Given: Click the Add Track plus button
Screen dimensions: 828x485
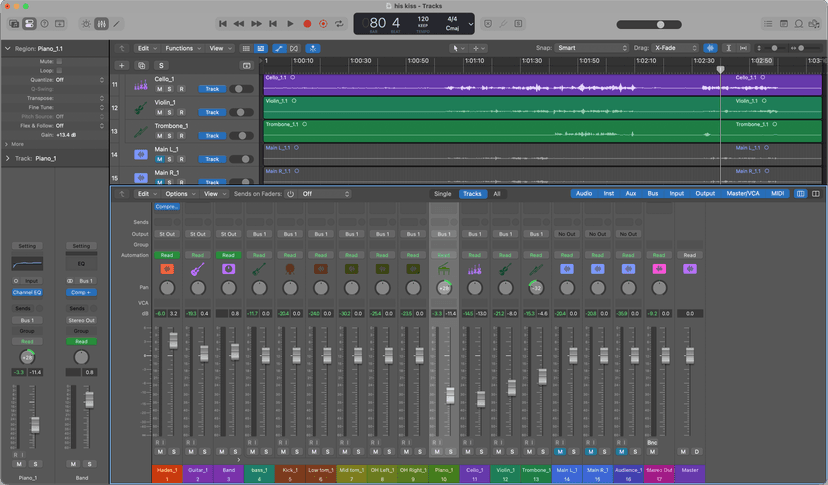Looking at the screenshot, I should (121, 66).
